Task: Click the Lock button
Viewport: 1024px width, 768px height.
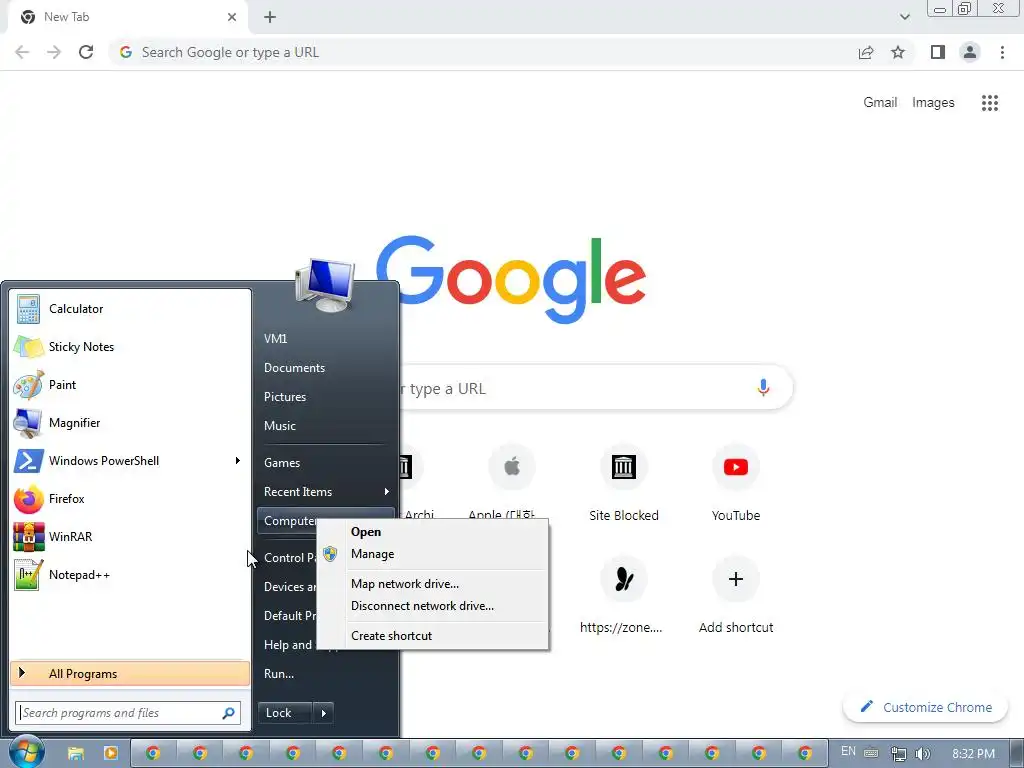Action: pos(285,713)
